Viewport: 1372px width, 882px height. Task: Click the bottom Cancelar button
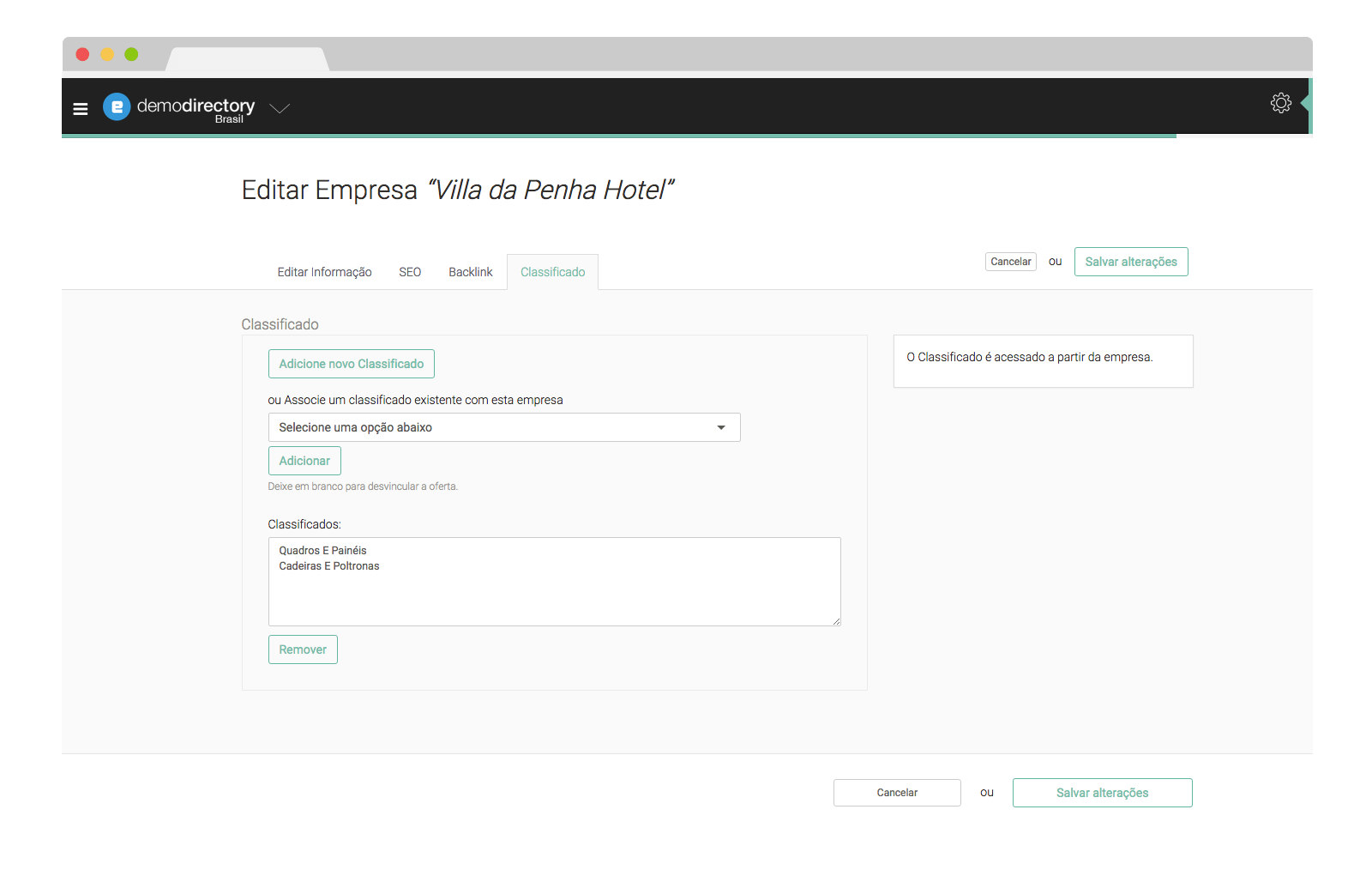897,793
